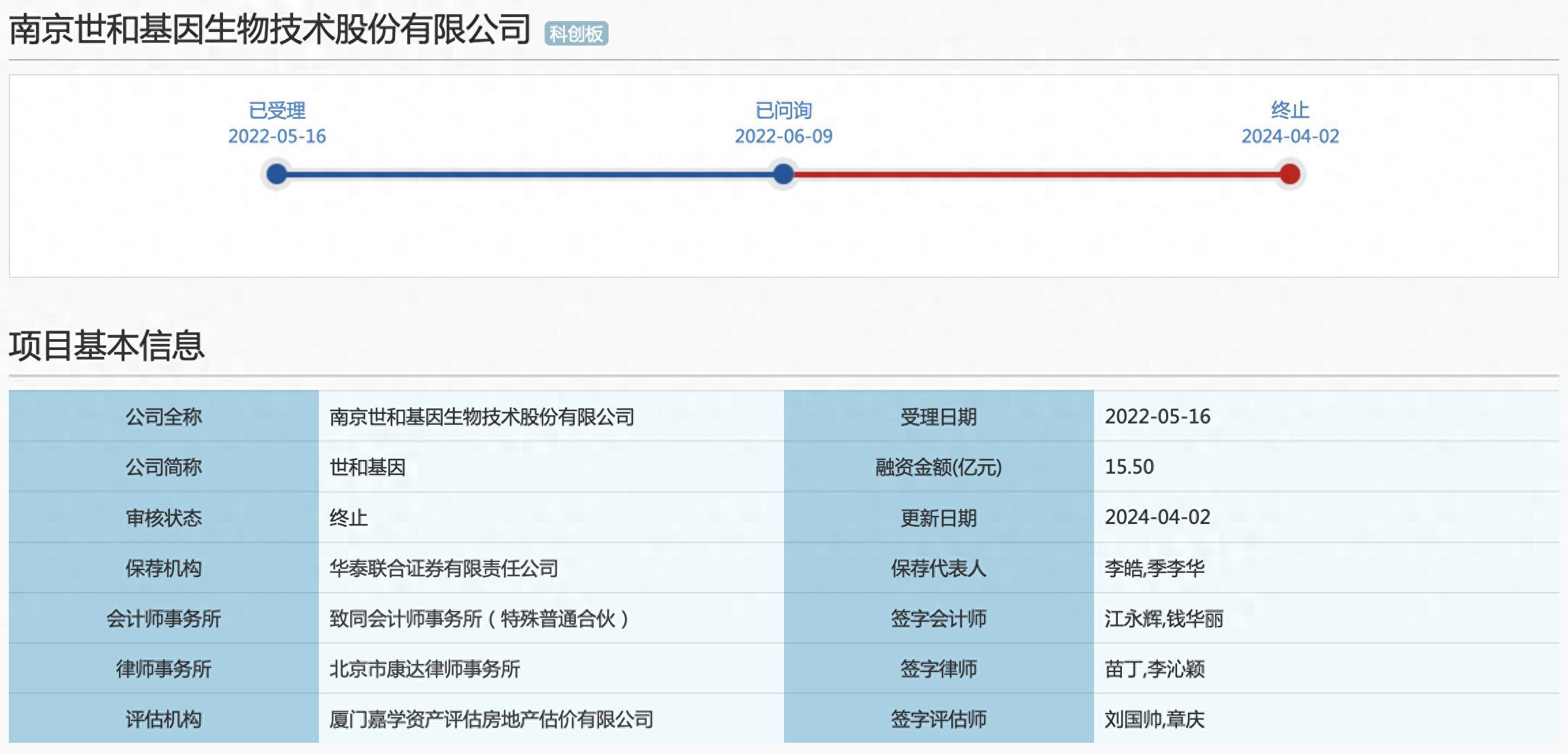Click the date 2022-06-09 under 已问询

783,136
